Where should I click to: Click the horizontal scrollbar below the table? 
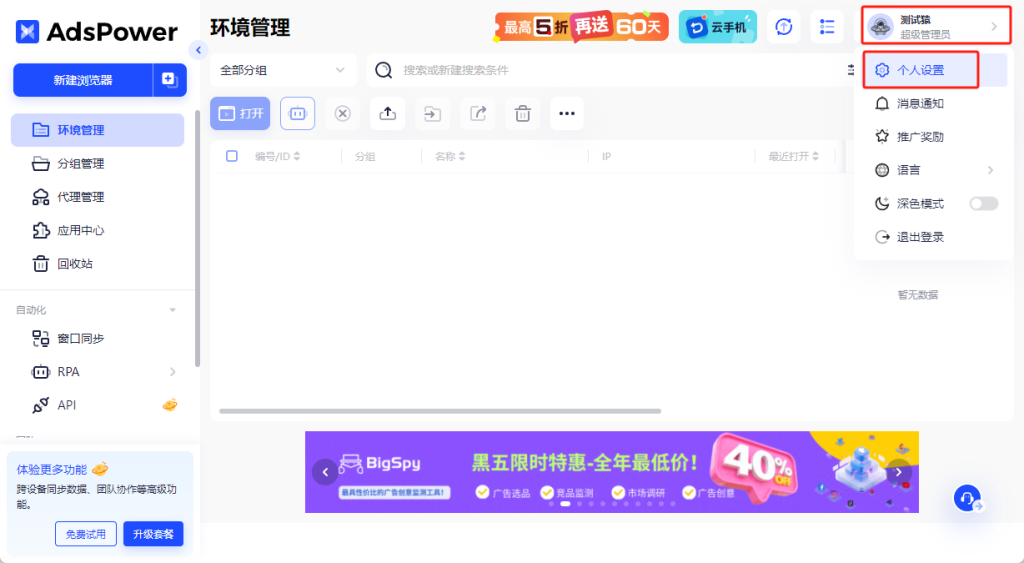[440, 411]
